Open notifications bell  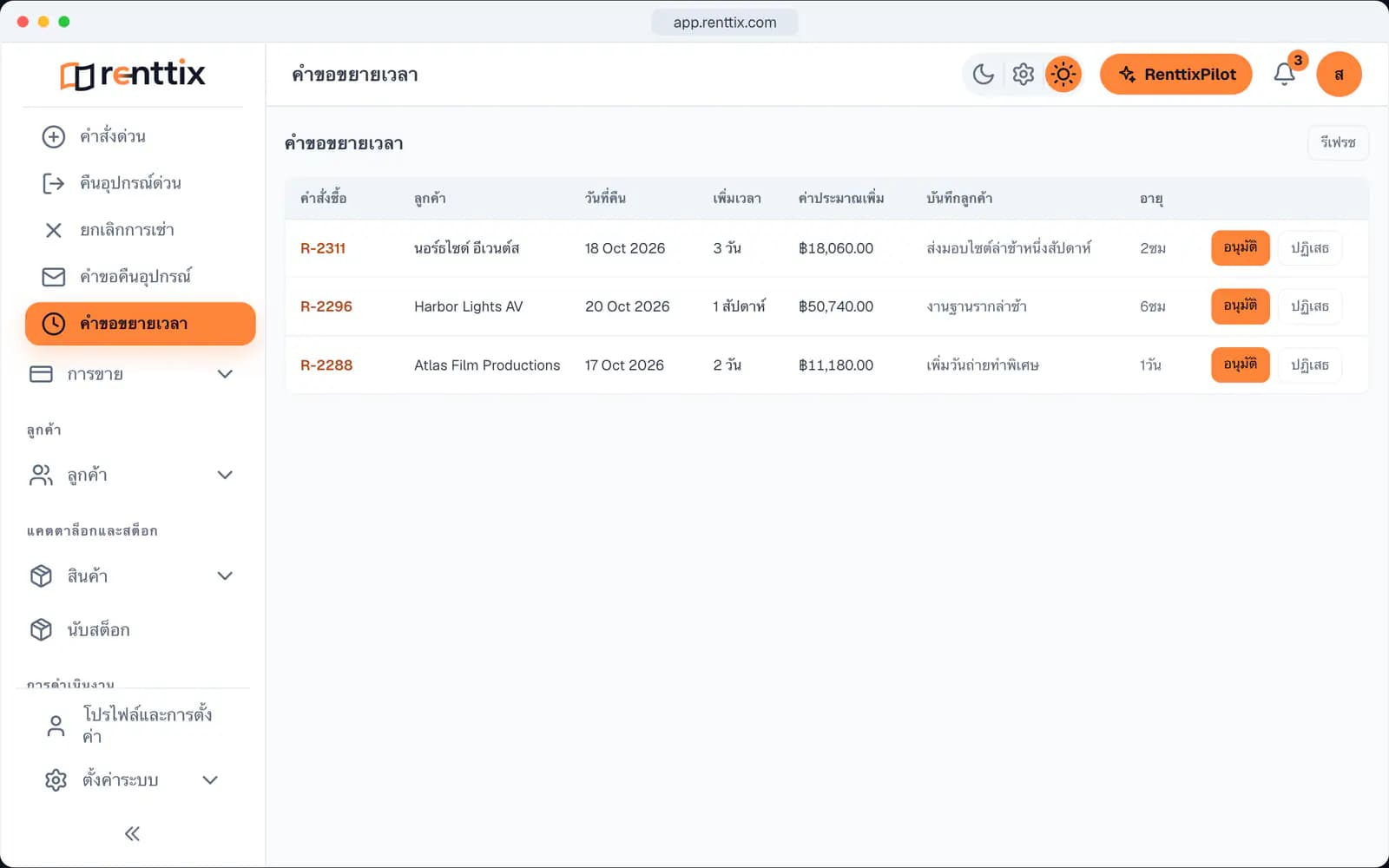tap(1285, 75)
